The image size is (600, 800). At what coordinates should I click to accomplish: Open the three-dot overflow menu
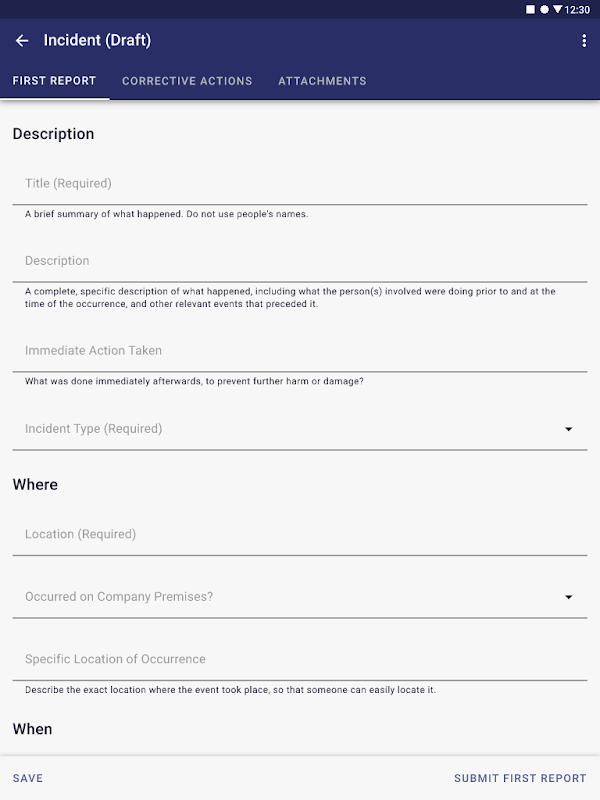(584, 41)
